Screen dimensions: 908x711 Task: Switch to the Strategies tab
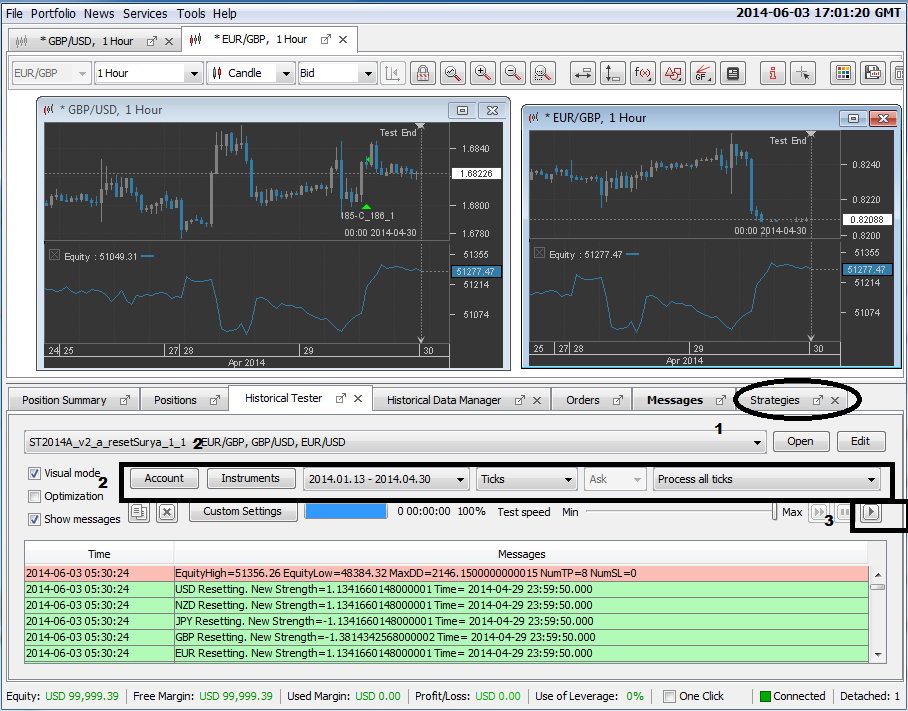coord(775,400)
